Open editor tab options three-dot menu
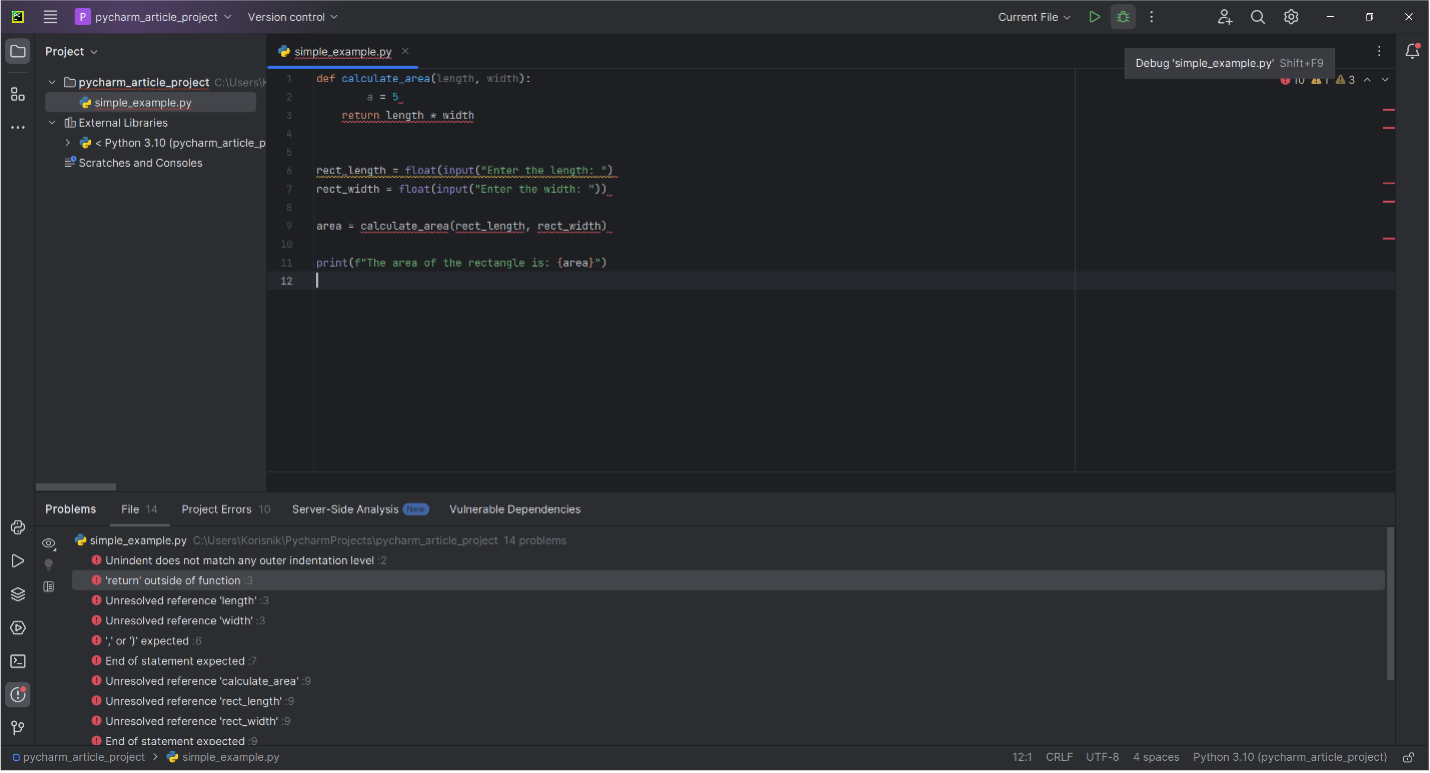The height and width of the screenshot is (773, 1430). (x=1379, y=51)
